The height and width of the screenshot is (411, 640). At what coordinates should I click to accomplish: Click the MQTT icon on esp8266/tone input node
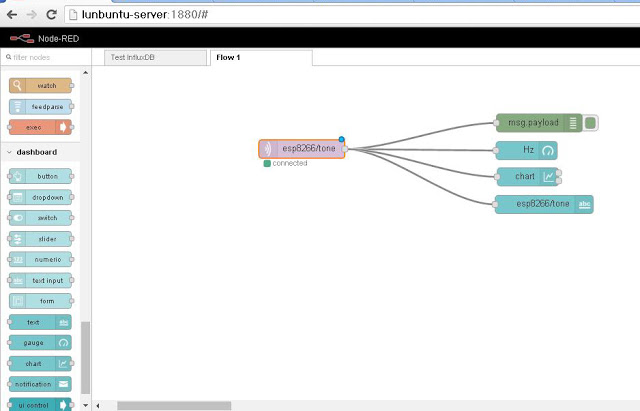pos(267,149)
